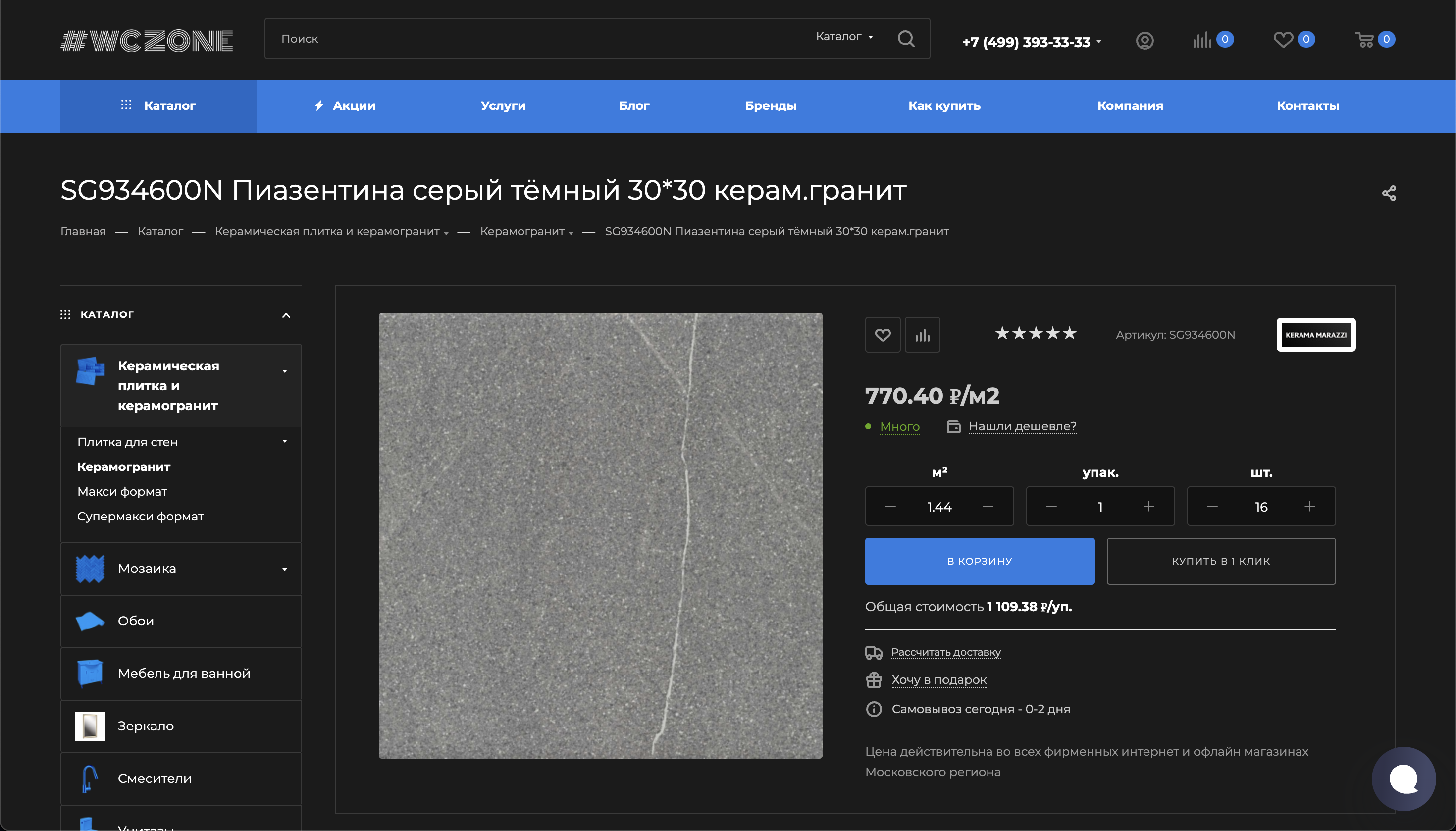Screen dimensions: 1456x831
Task: Click the Мозаика category icon
Action: coord(90,569)
